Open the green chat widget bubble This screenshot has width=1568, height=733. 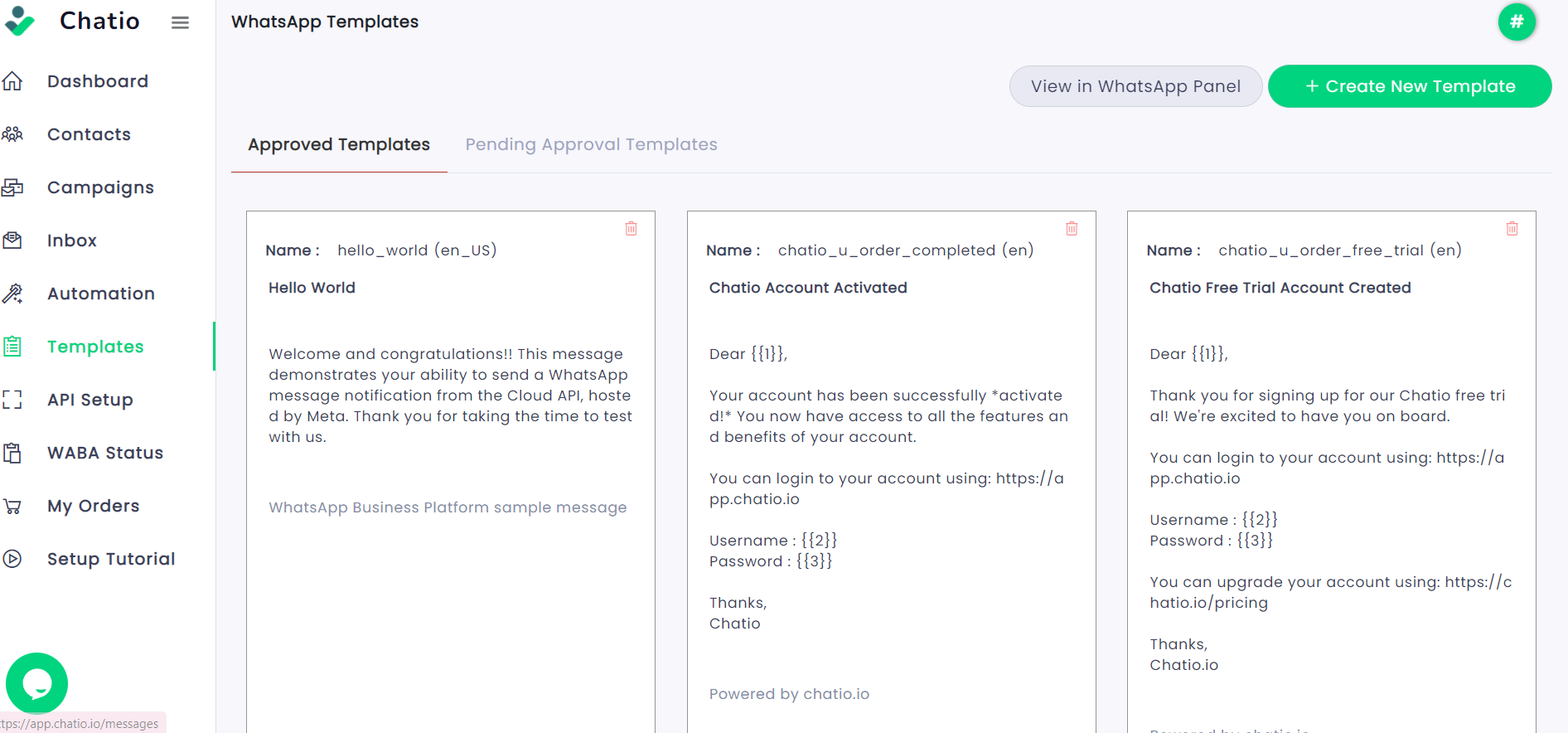[36, 683]
